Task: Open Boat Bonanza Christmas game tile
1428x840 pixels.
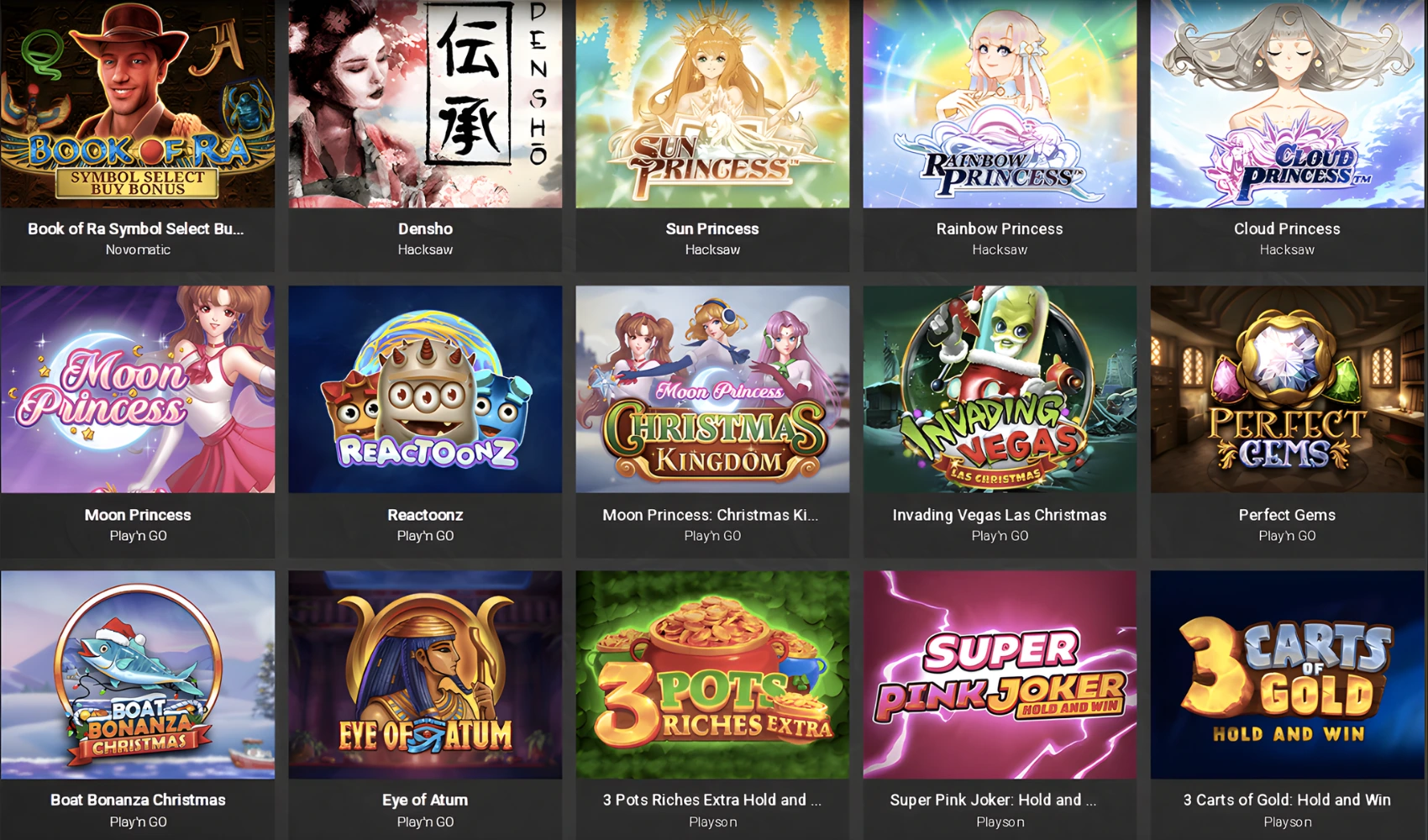Action: pos(138,675)
